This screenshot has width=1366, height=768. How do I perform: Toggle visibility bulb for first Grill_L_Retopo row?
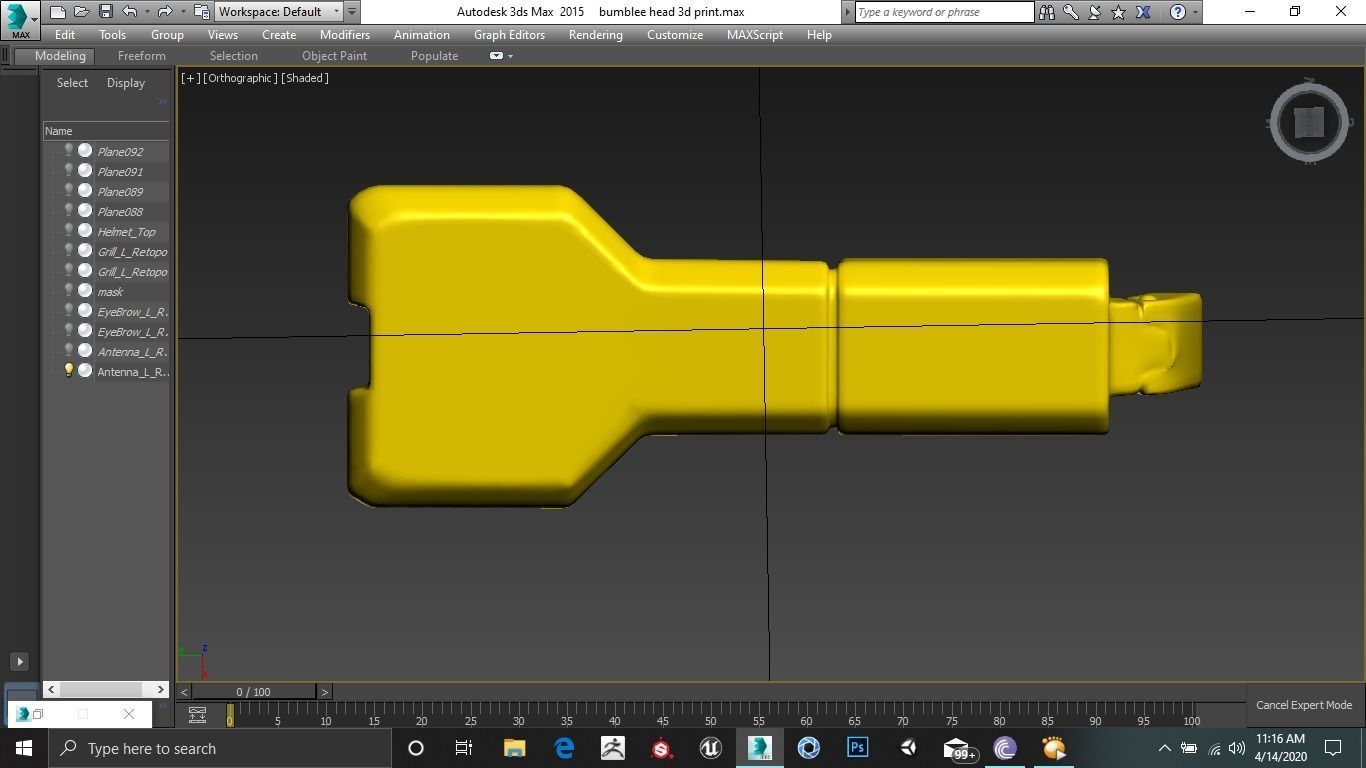[x=69, y=251]
